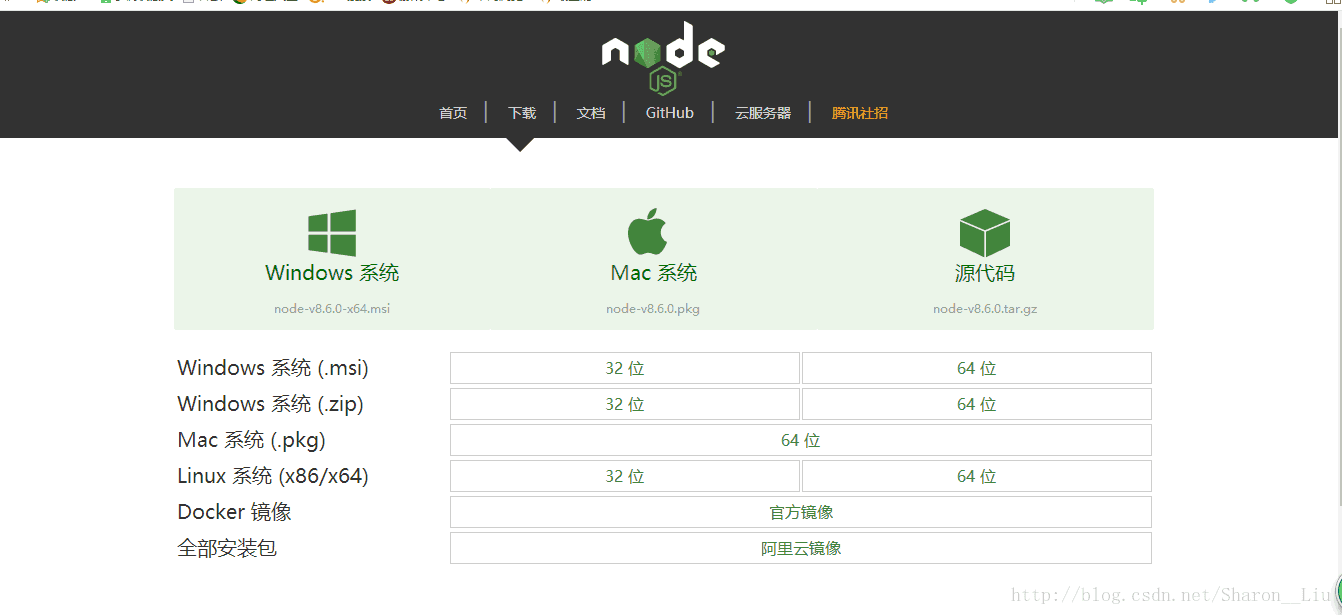Open the 云服务器 nav item
1342x615 pixels.
coord(763,113)
